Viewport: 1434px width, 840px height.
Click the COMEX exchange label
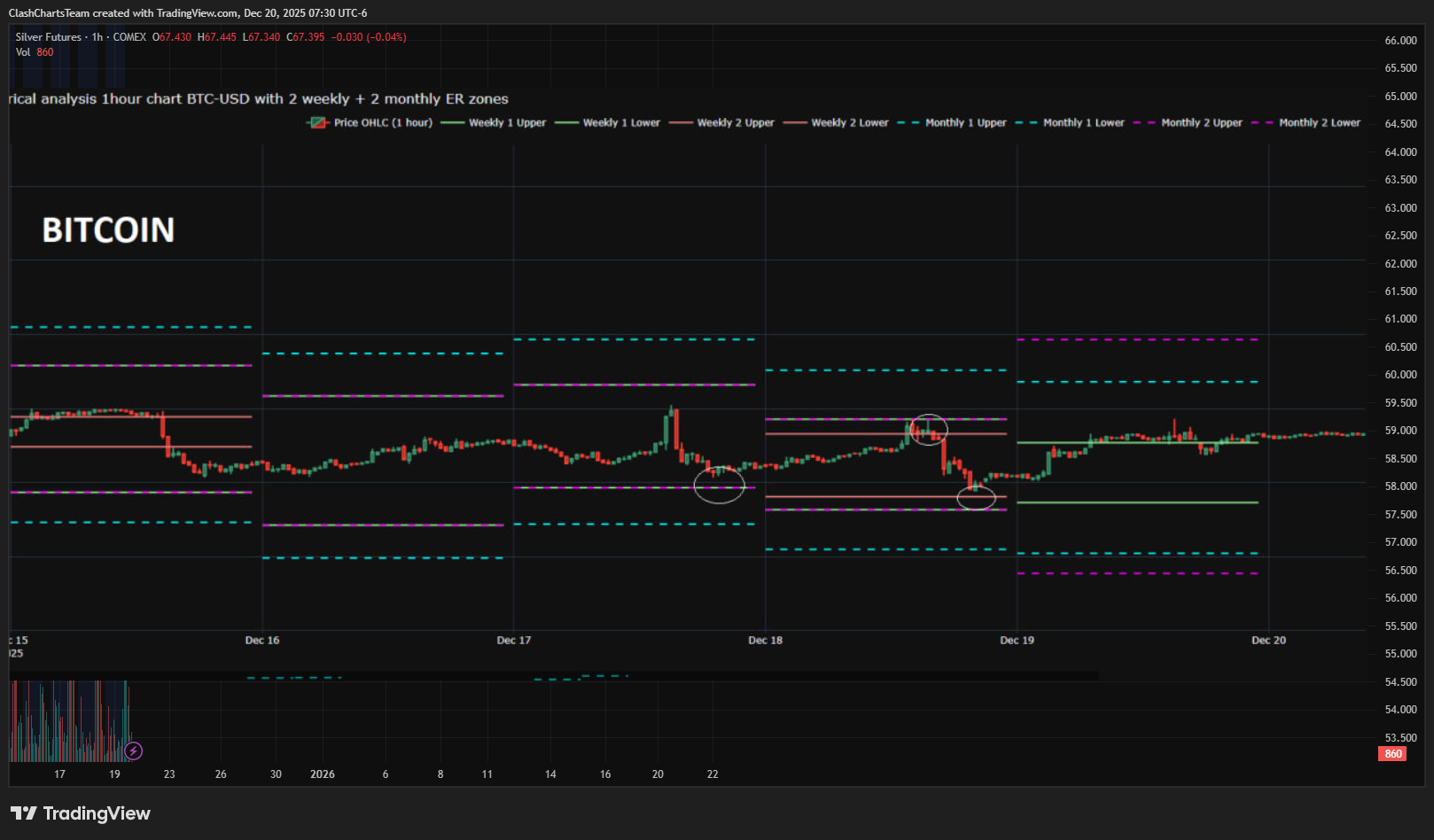pos(129,37)
